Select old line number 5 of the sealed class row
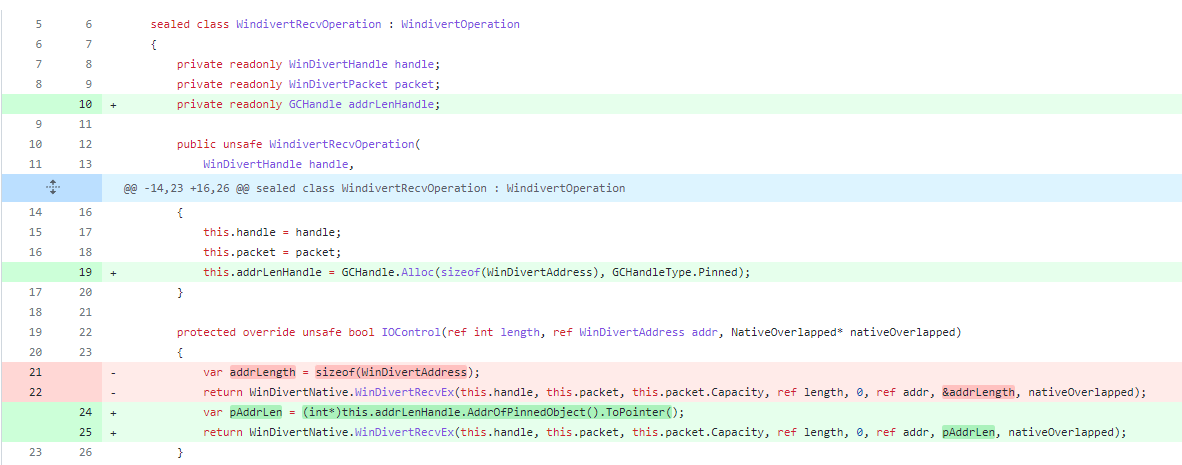 point(38,24)
